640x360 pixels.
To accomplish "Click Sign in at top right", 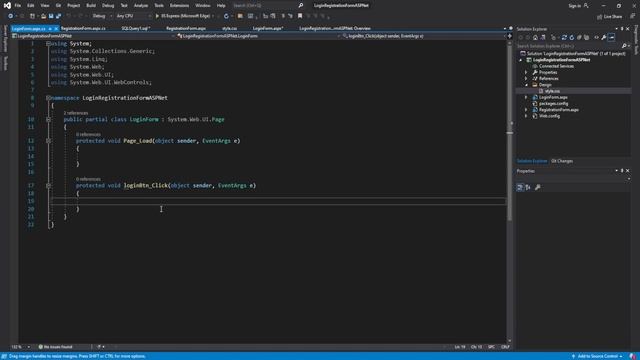I will [578, 6].
